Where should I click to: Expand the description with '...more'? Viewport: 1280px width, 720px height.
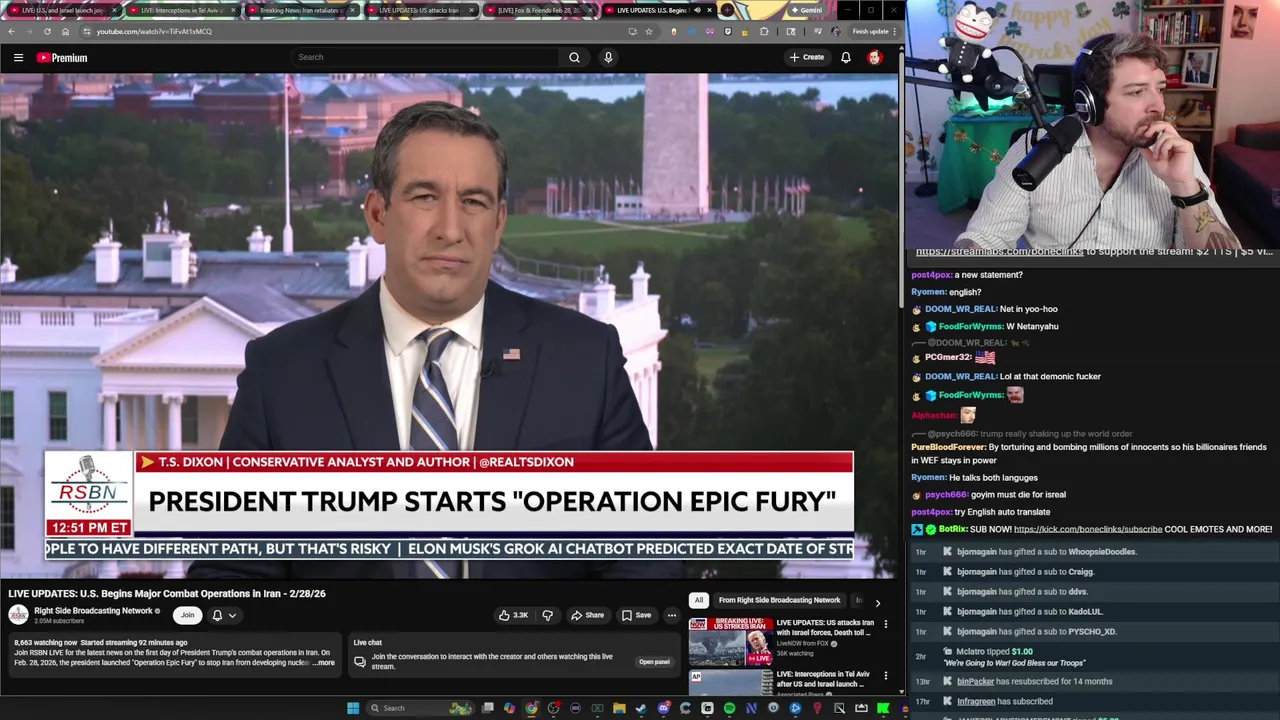(x=323, y=663)
